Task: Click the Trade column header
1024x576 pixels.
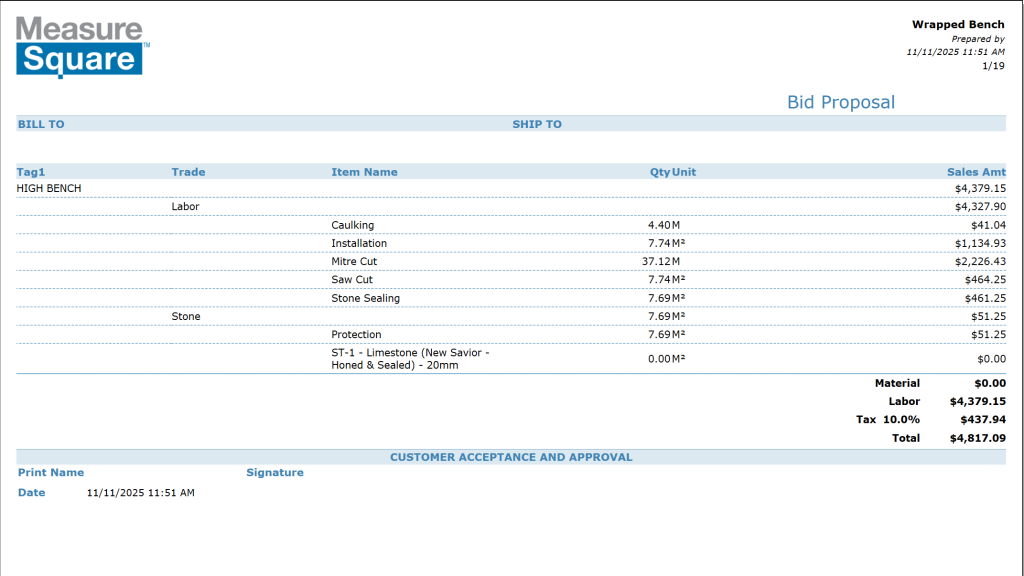Action: (188, 172)
